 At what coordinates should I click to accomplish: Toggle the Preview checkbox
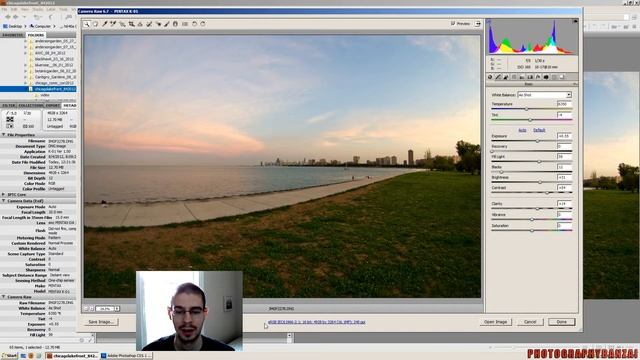tap(453, 24)
